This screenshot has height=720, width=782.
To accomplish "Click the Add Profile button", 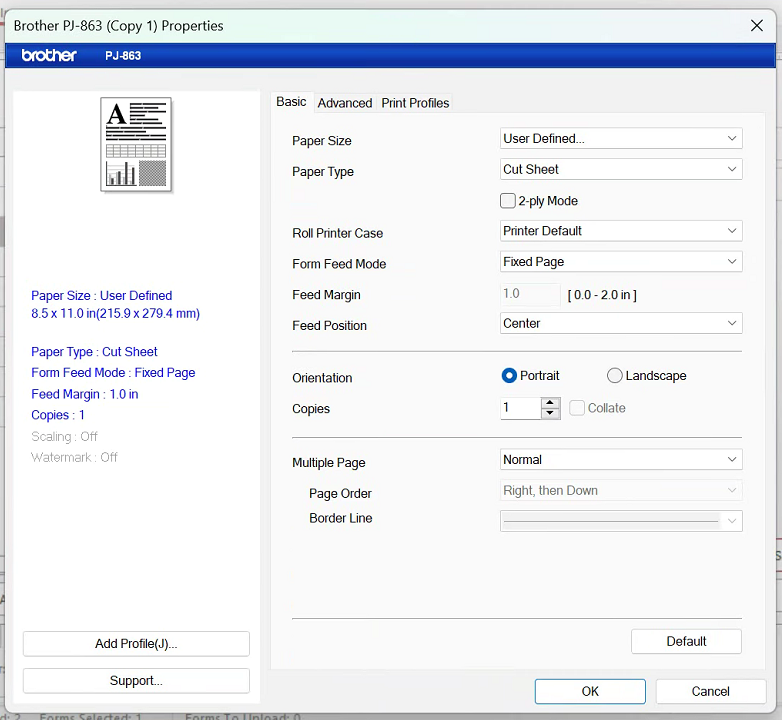I will 136,644.
